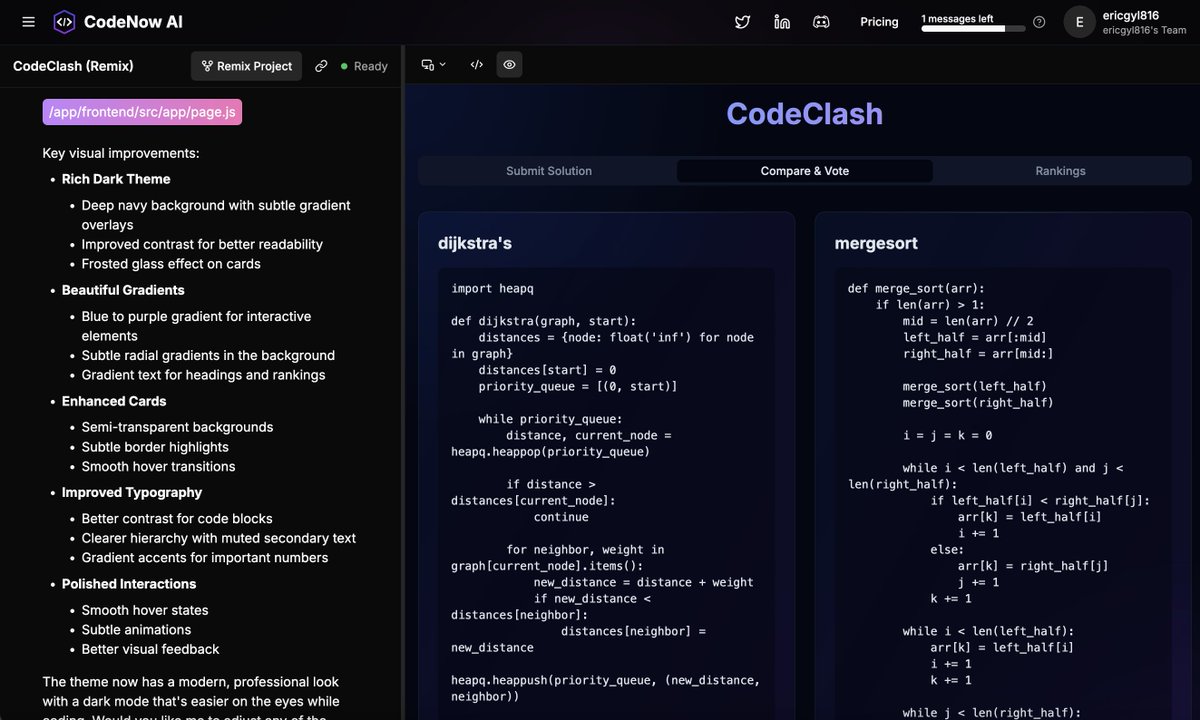Image resolution: width=1200 pixels, height=720 pixels.
Task: Click the CodeNow AI logo icon
Action: (64, 22)
